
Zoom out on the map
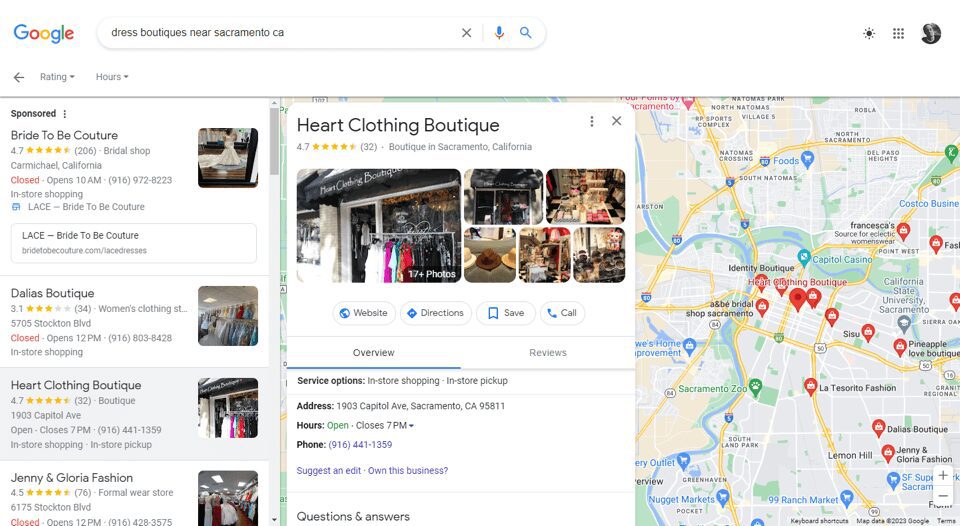(x=943, y=496)
